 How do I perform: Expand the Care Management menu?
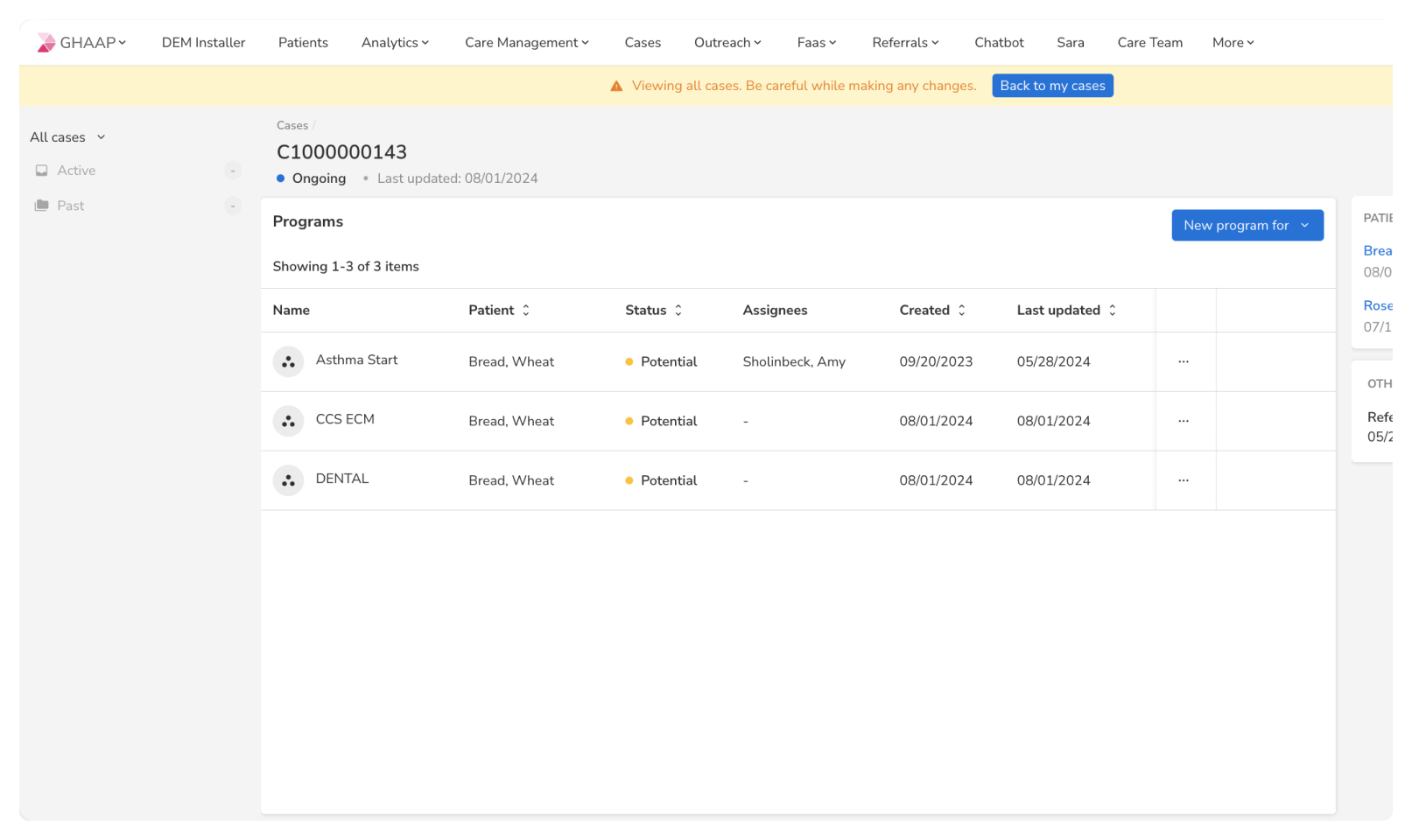point(527,43)
